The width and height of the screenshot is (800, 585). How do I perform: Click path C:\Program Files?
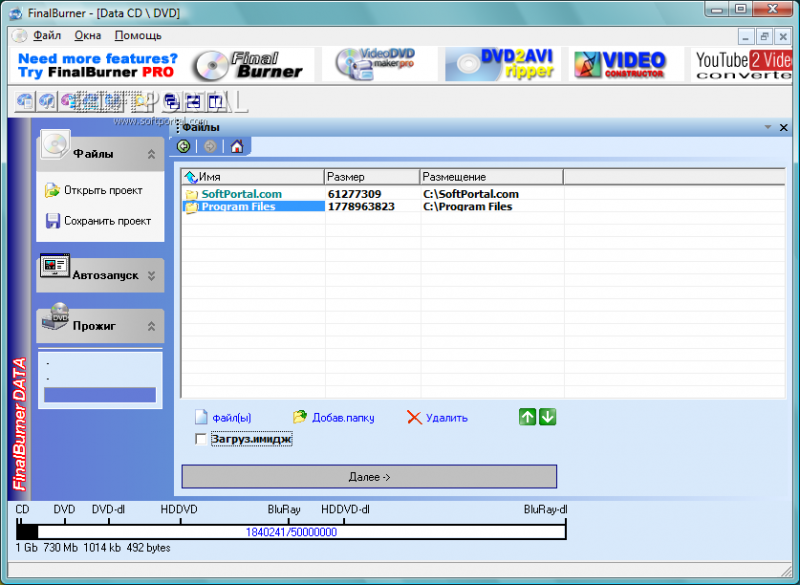(x=467, y=207)
